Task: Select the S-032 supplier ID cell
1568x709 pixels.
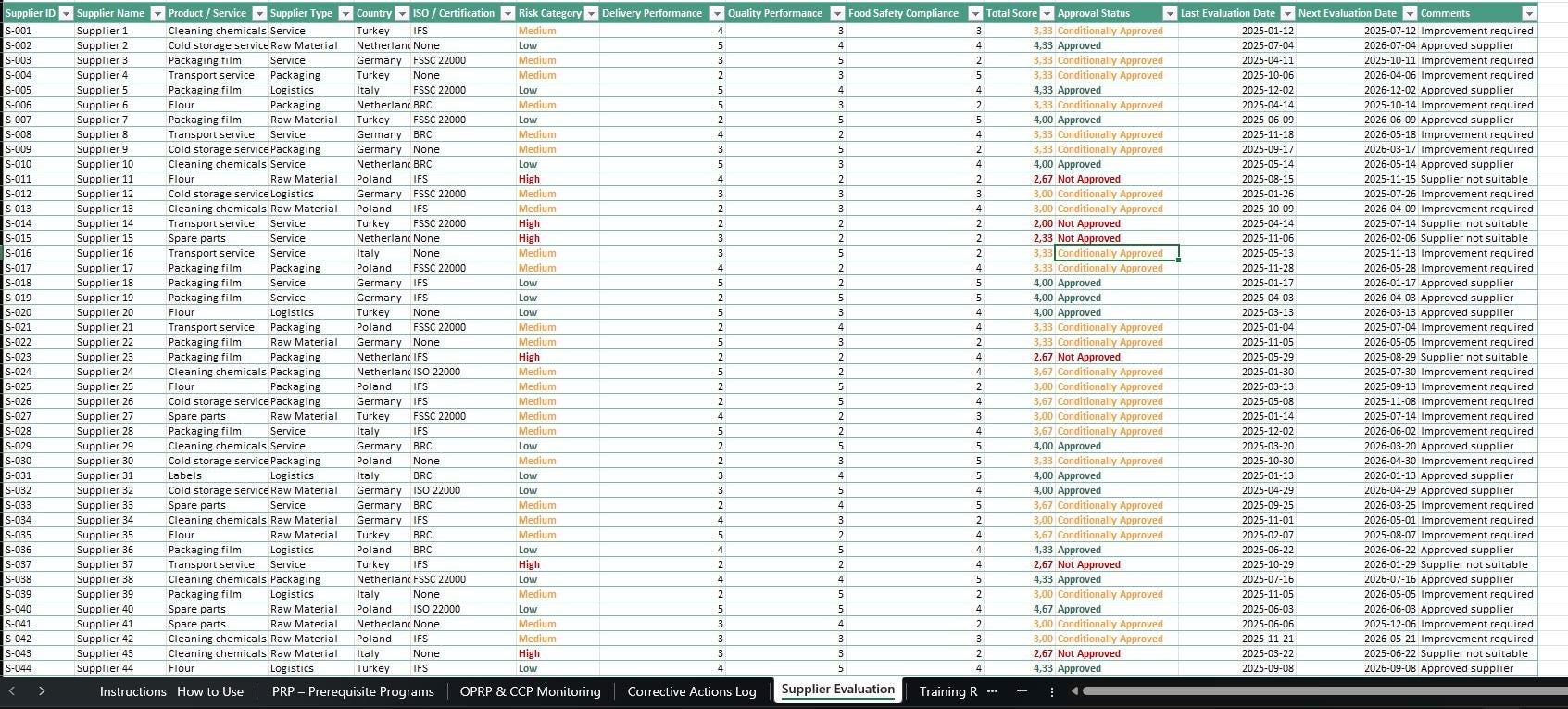Action: [x=37, y=490]
